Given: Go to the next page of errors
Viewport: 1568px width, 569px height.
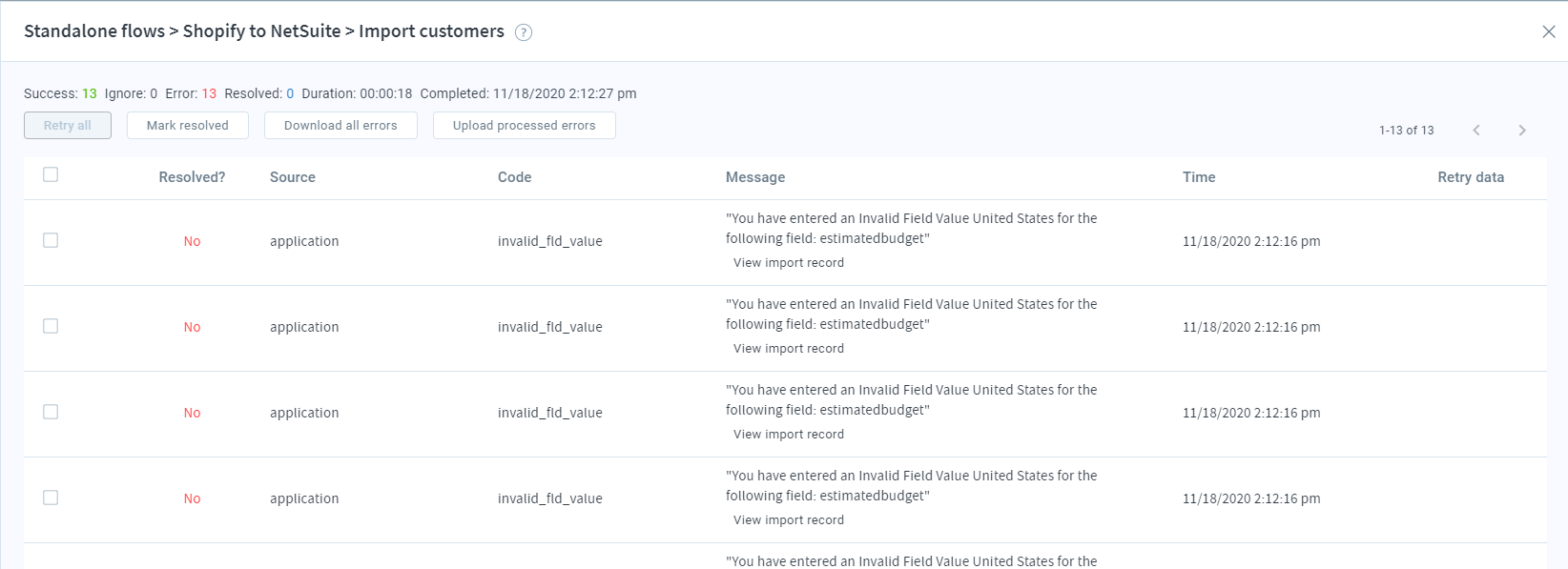Looking at the screenshot, I should [1522, 130].
